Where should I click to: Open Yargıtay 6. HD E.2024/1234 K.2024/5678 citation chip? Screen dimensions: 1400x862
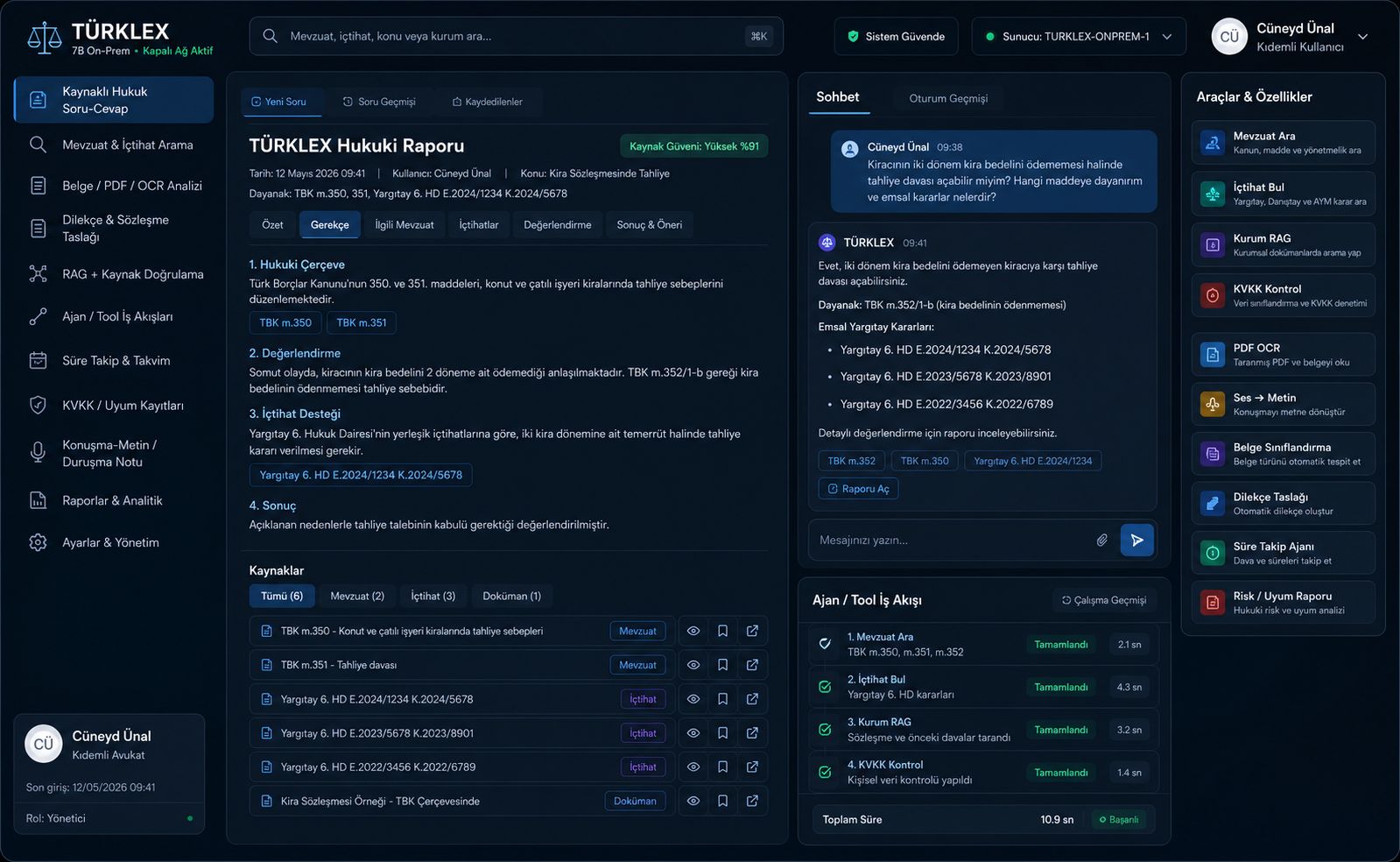tap(361, 475)
